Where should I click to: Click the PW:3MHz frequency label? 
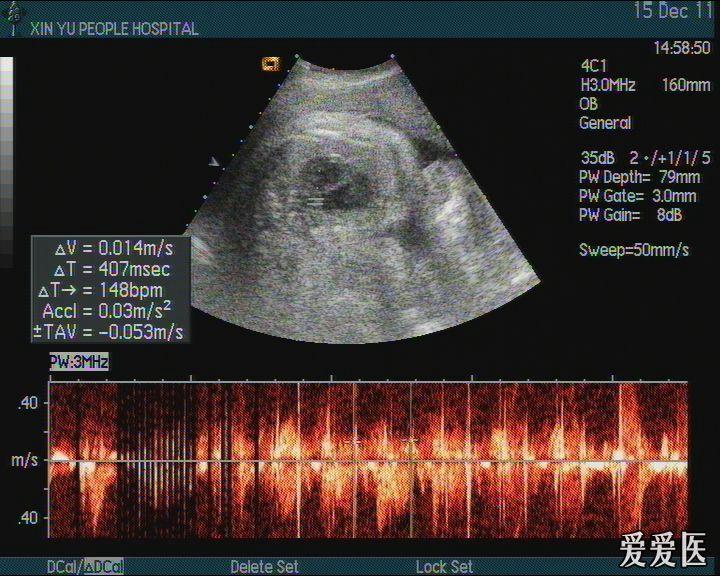pos(79,362)
